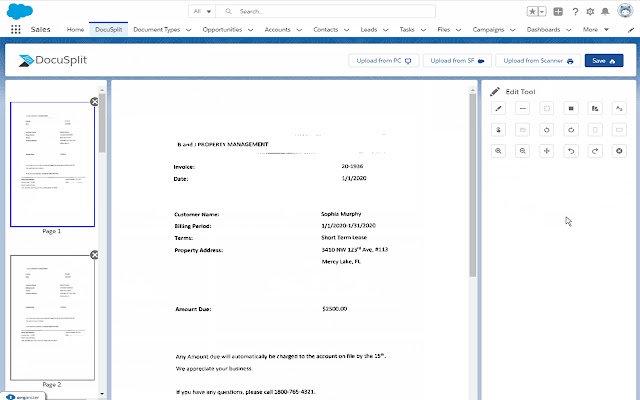Select the text annotation tool
The width and height of the screenshot is (640, 400).
coord(619,109)
